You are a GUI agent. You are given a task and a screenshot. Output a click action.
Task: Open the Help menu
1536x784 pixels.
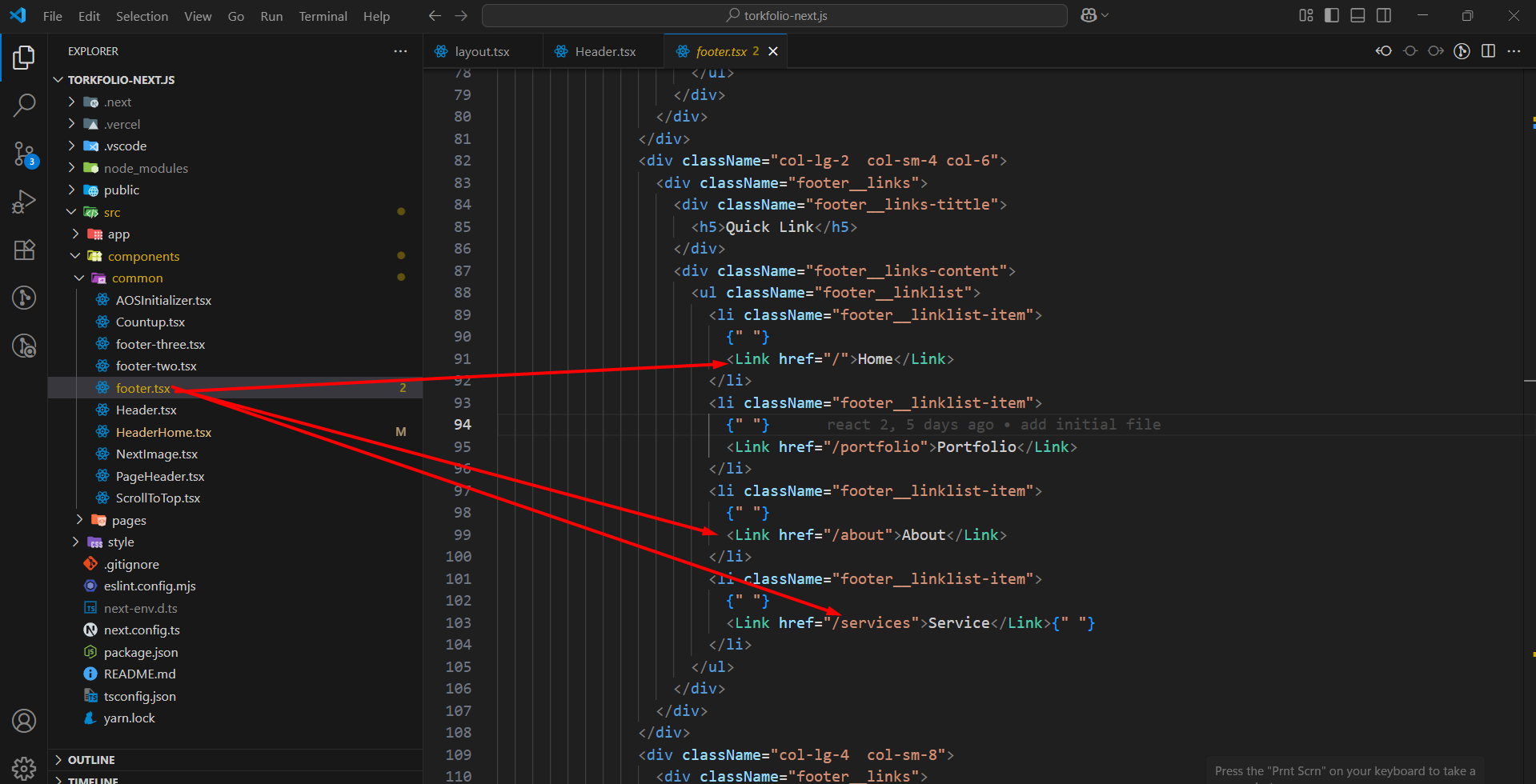(376, 16)
